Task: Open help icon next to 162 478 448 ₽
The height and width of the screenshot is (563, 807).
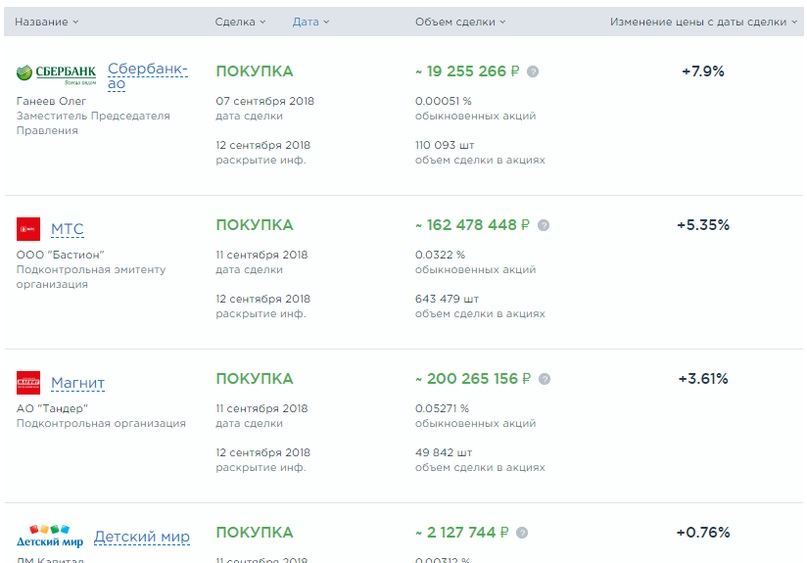Action: [x=543, y=225]
